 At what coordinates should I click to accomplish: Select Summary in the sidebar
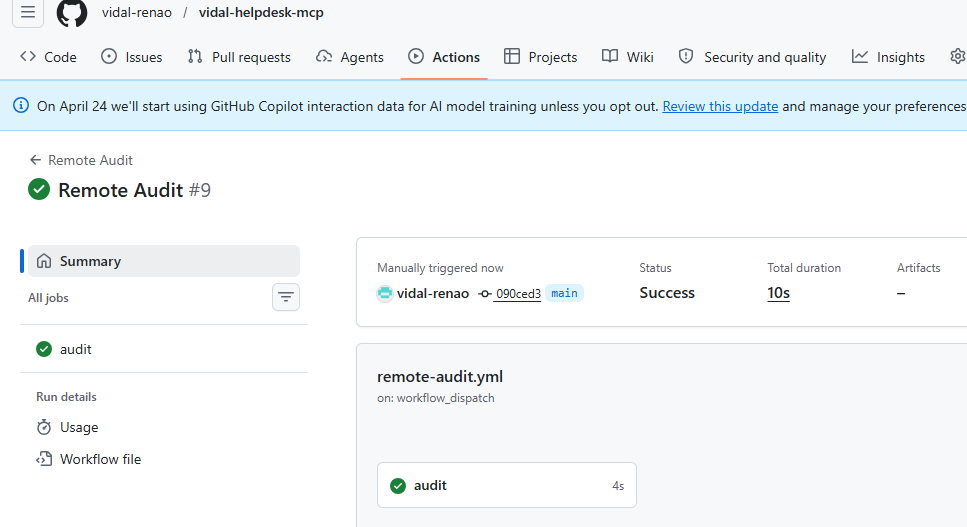[164, 261]
